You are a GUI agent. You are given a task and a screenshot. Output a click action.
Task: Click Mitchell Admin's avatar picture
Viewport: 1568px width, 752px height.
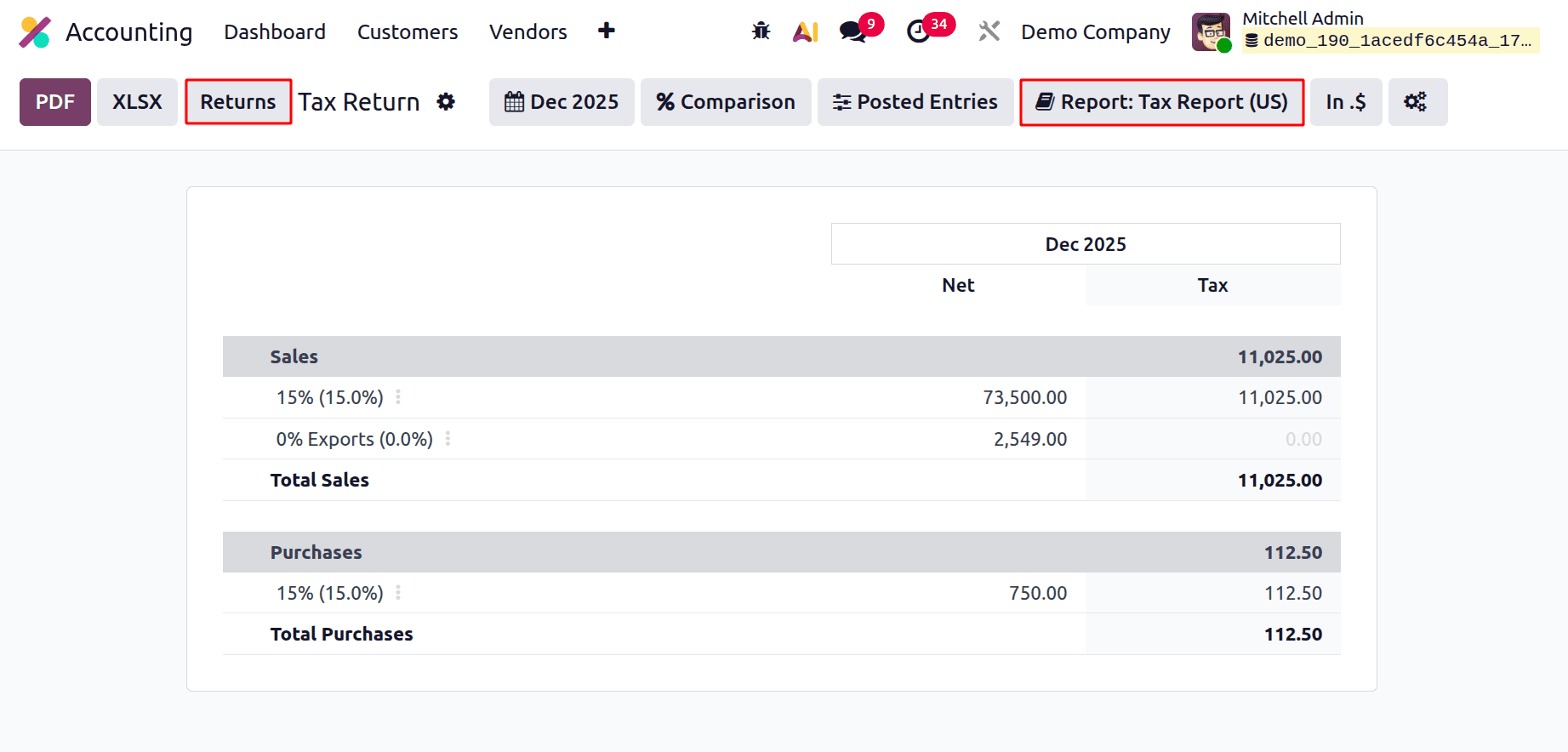point(1211,32)
